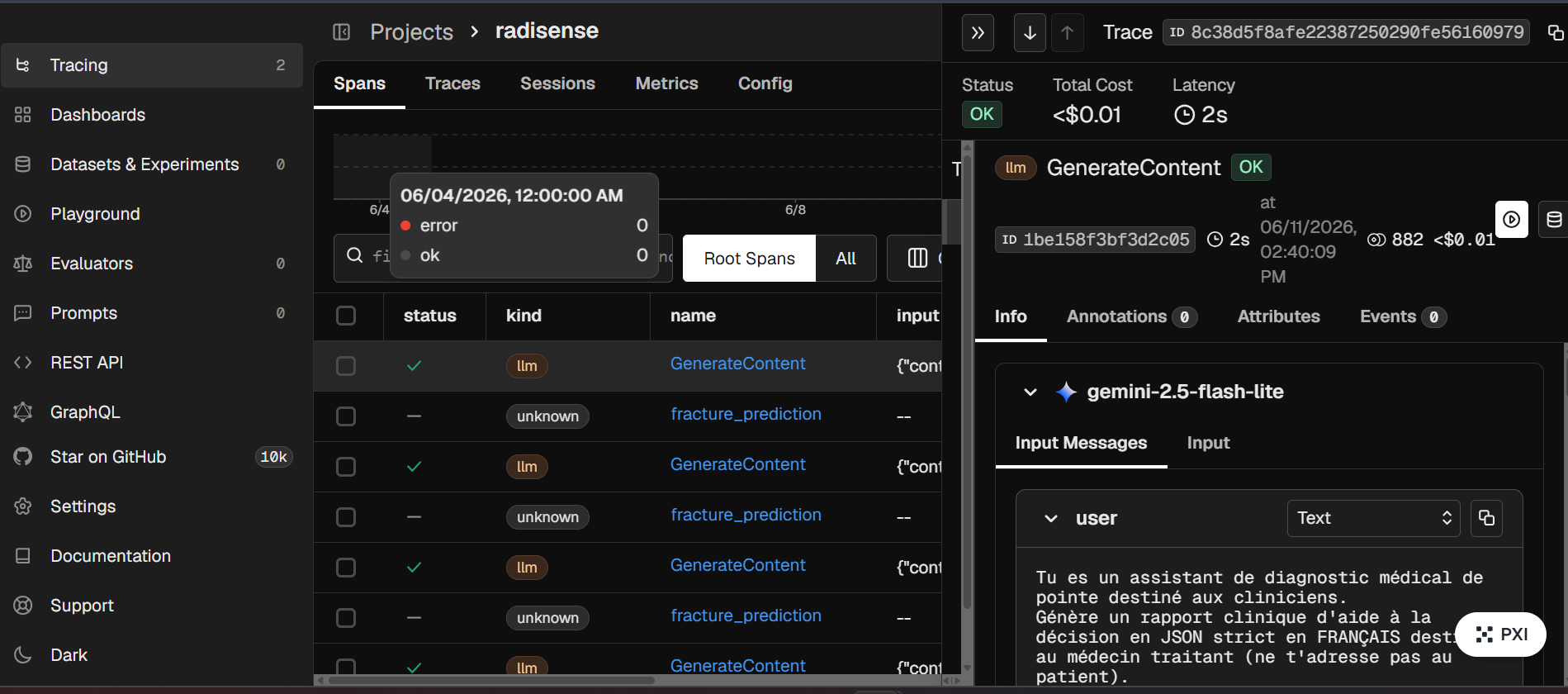Click span ID 1be158f3bf3d2c05
This screenshot has width=1568, height=694.
coord(1095,240)
